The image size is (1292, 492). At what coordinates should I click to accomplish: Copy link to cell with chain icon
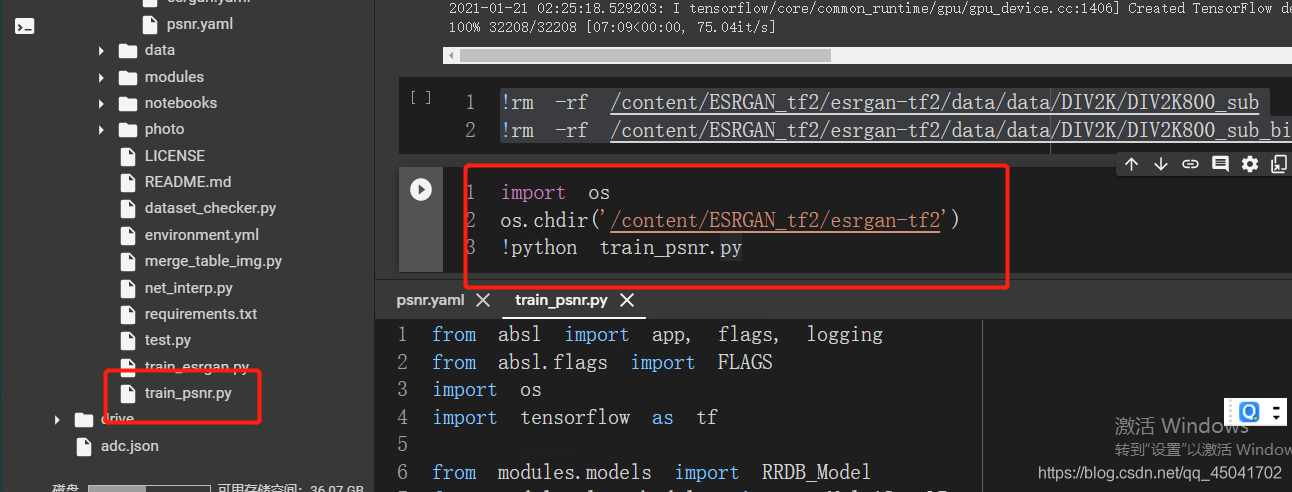coord(1190,164)
